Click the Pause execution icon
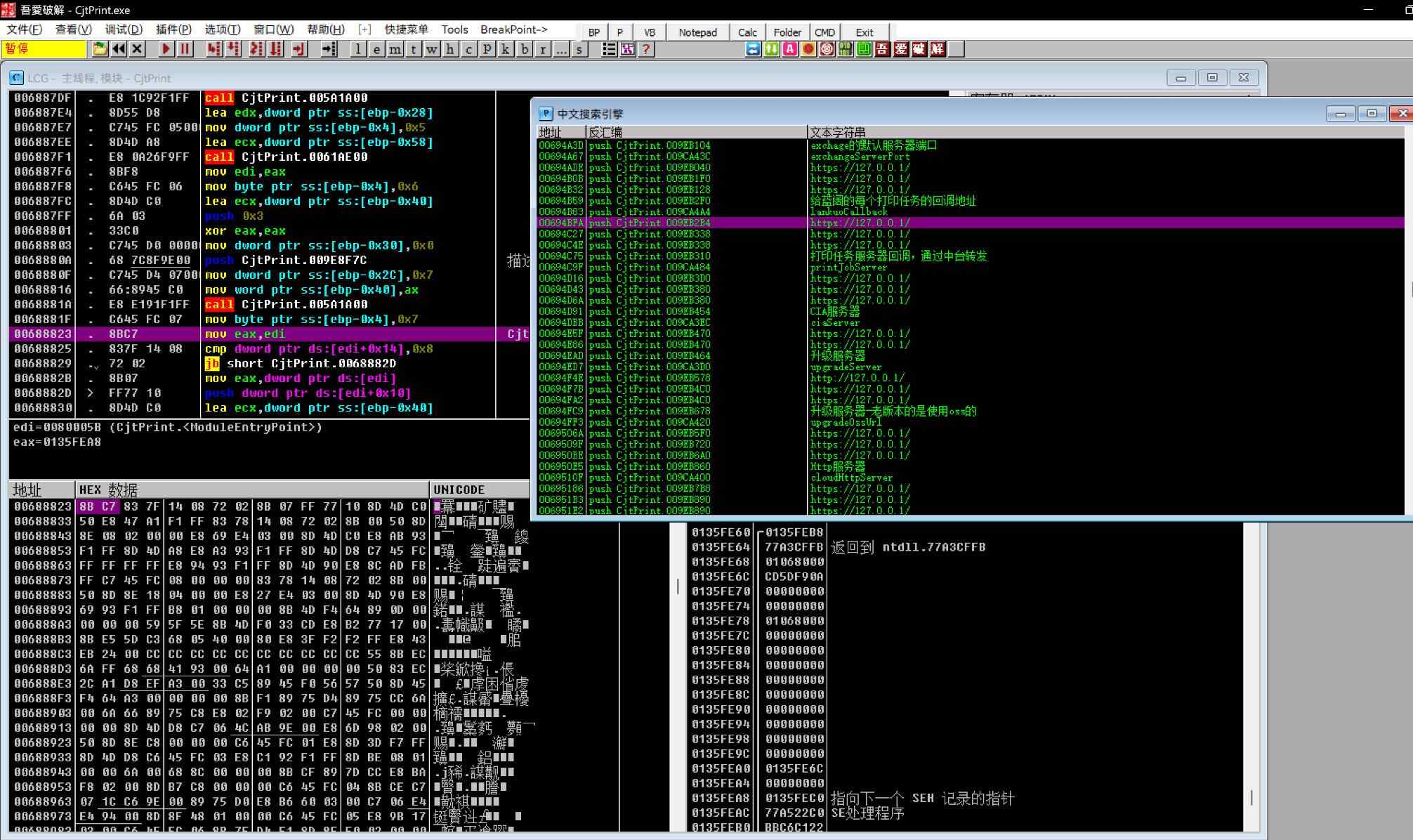Screen dimensions: 1413x840 pyautogui.click(x=185, y=49)
